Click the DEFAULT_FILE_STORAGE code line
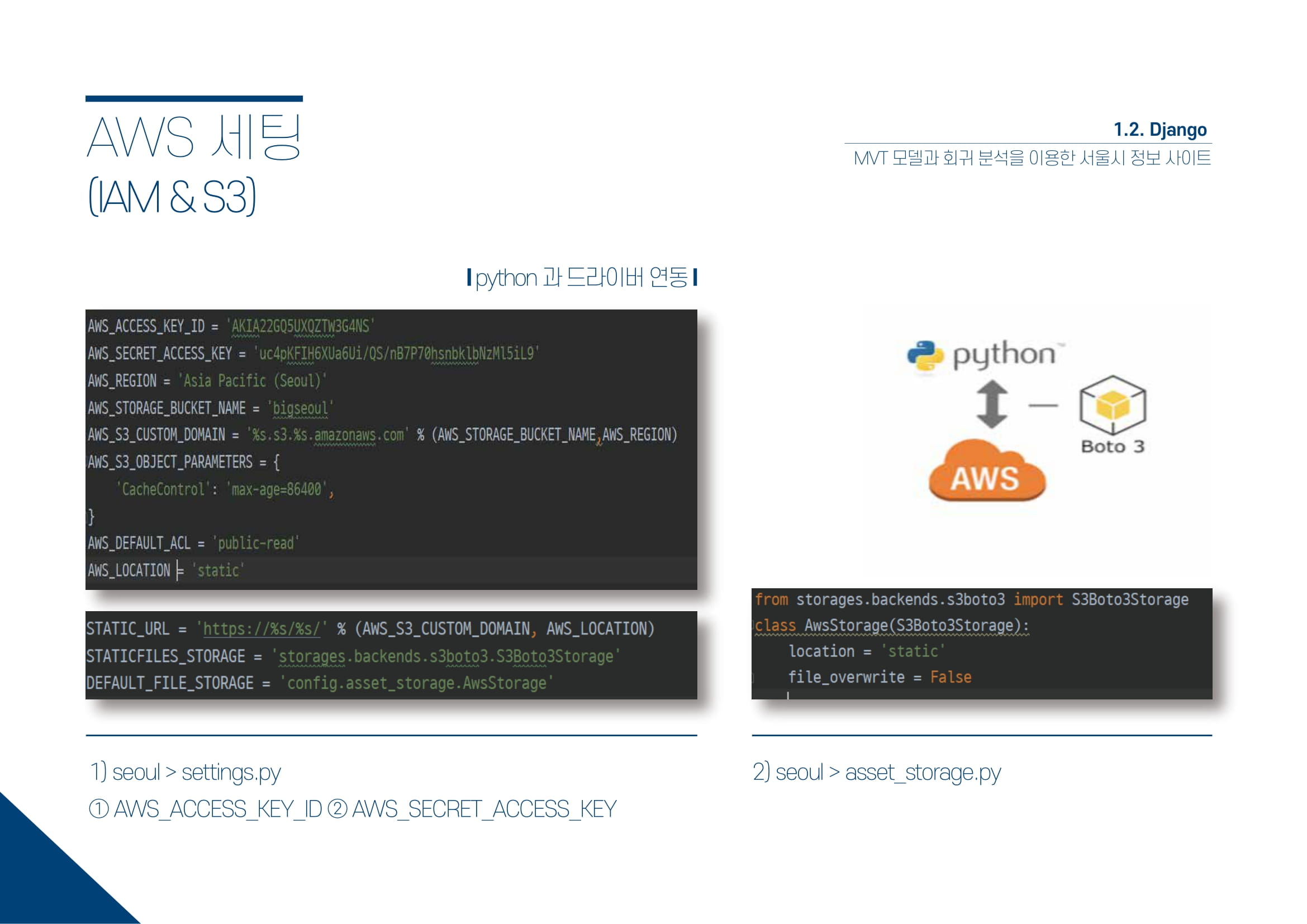Screen dimensions: 1307x924 pos(320,683)
